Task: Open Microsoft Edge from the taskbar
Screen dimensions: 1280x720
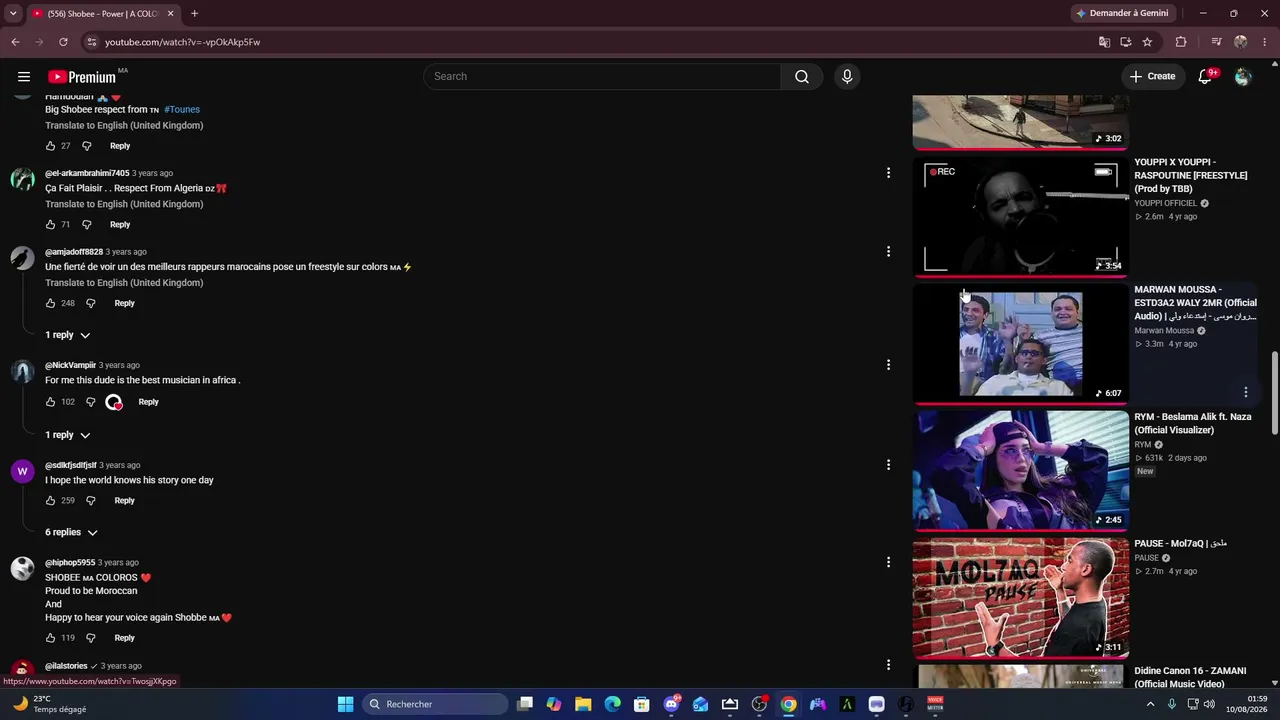Action: point(612,704)
